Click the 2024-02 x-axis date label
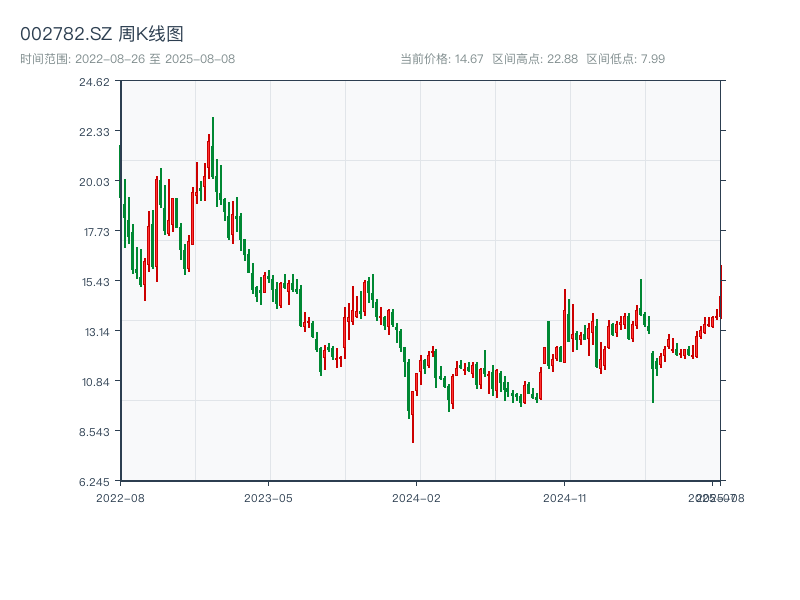800x600 pixels. pyautogui.click(x=417, y=497)
